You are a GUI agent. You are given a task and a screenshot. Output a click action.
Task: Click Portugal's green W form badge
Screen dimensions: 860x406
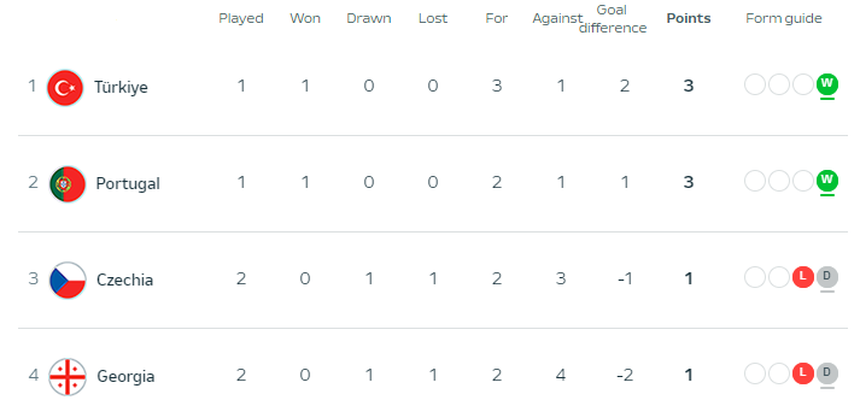[827, 181]
